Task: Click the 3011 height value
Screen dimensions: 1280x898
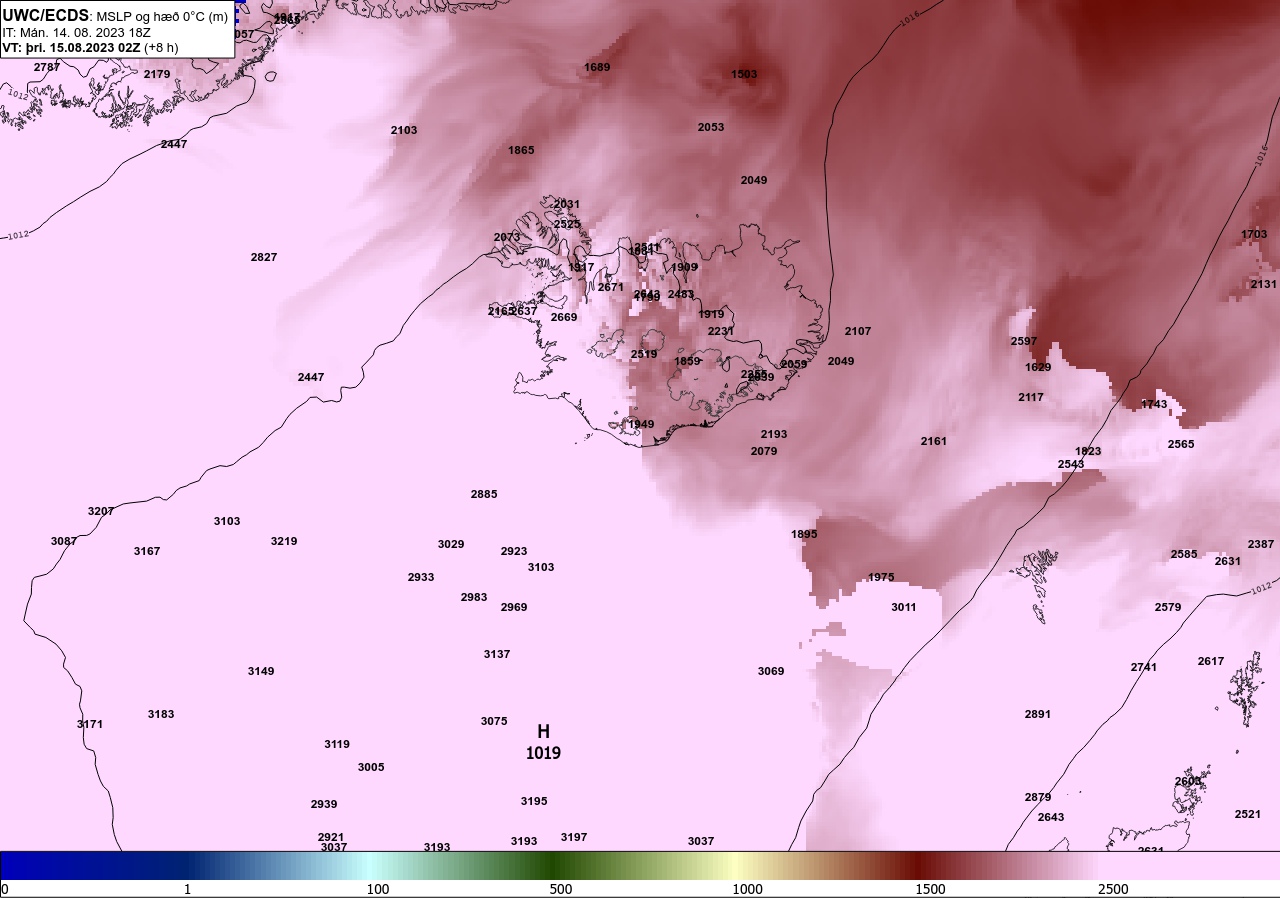Action: click(x=904, y=607)
